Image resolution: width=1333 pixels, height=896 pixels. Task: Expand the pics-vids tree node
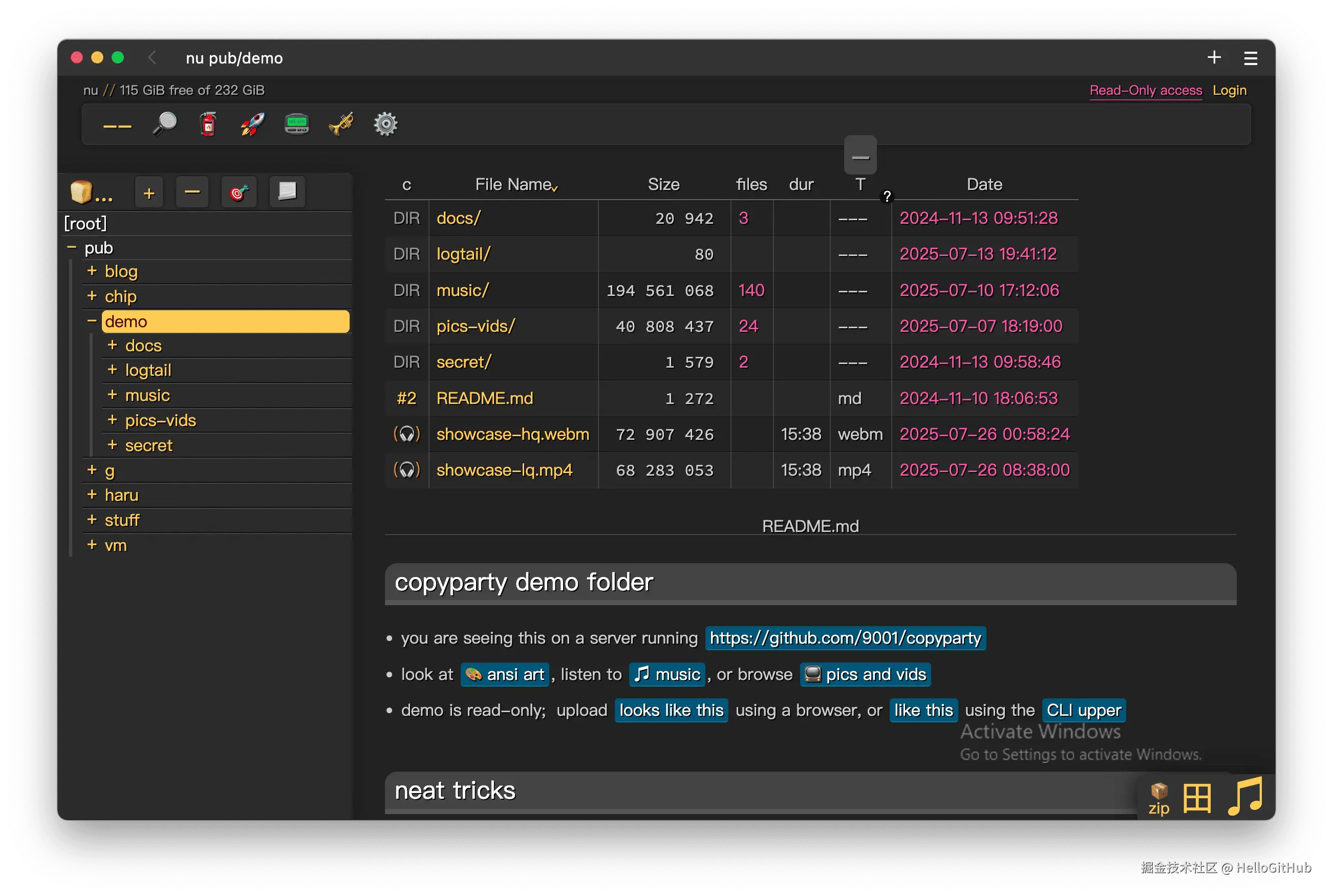[113, 420]
